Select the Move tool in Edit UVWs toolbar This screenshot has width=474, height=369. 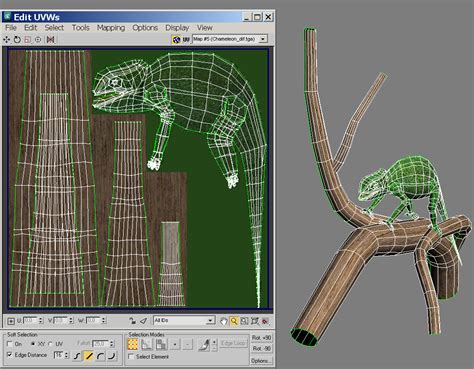coord(7,40)
